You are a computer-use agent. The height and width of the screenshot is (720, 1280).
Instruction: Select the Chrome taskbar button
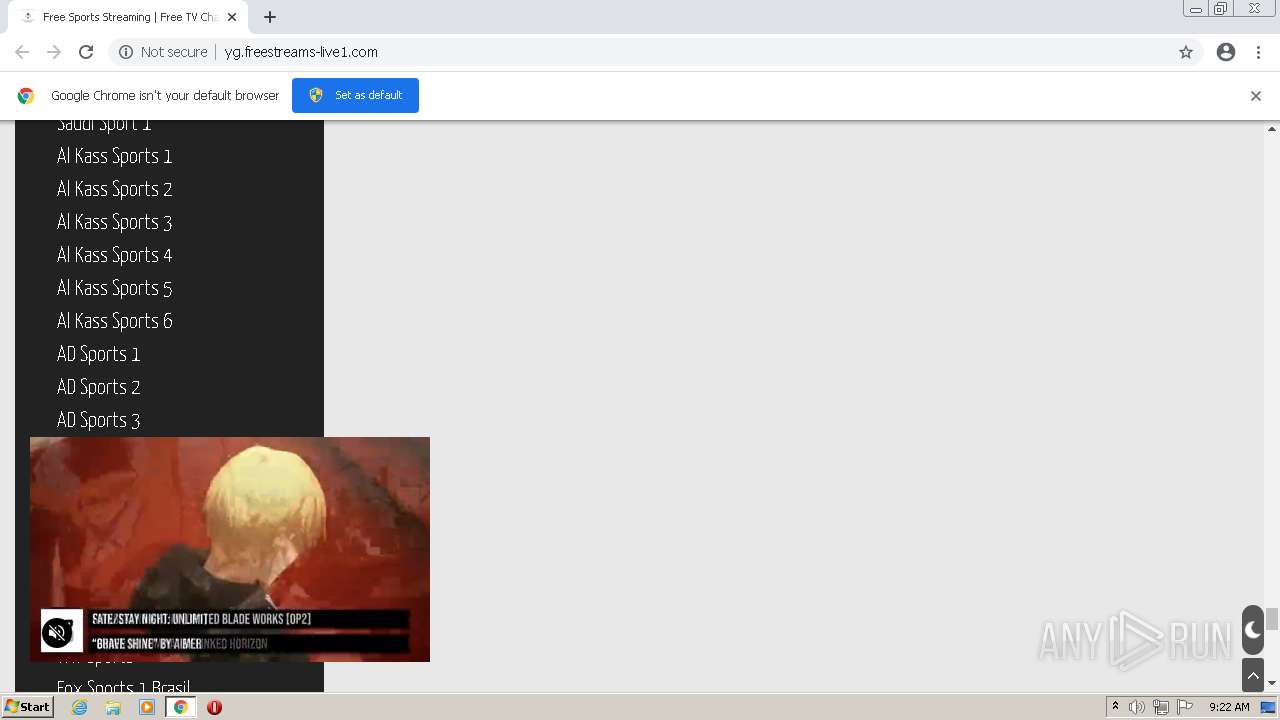tap(181, 707)
